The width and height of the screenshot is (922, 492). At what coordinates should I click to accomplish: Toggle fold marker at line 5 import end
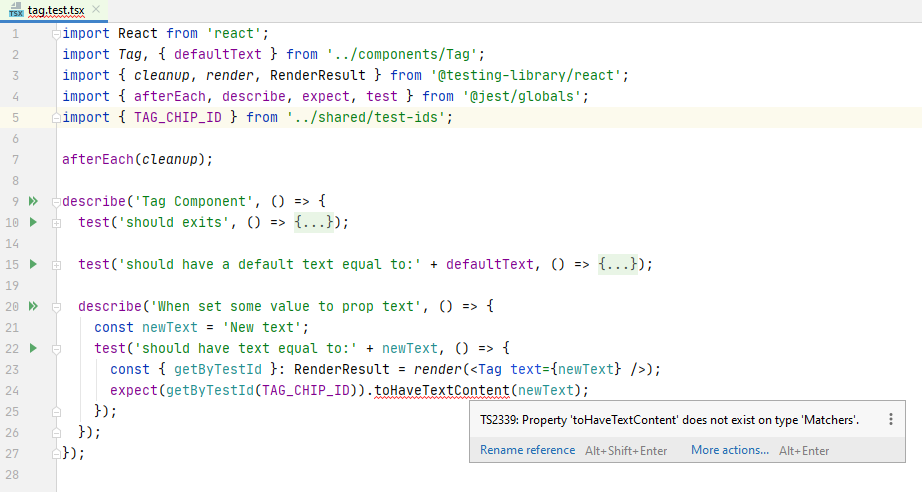click(x=56, y=118)
